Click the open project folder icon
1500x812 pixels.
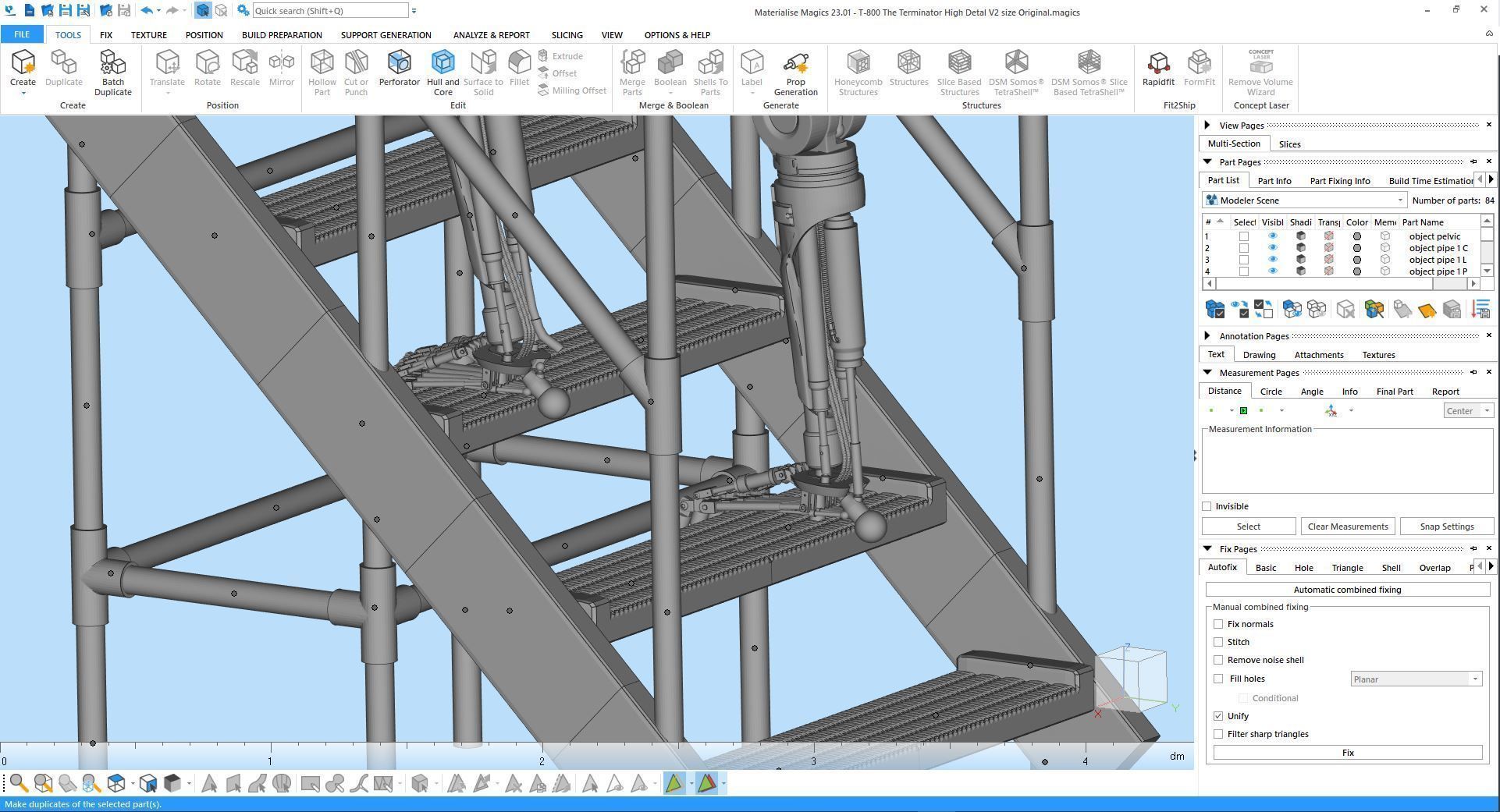click(48, 11)
